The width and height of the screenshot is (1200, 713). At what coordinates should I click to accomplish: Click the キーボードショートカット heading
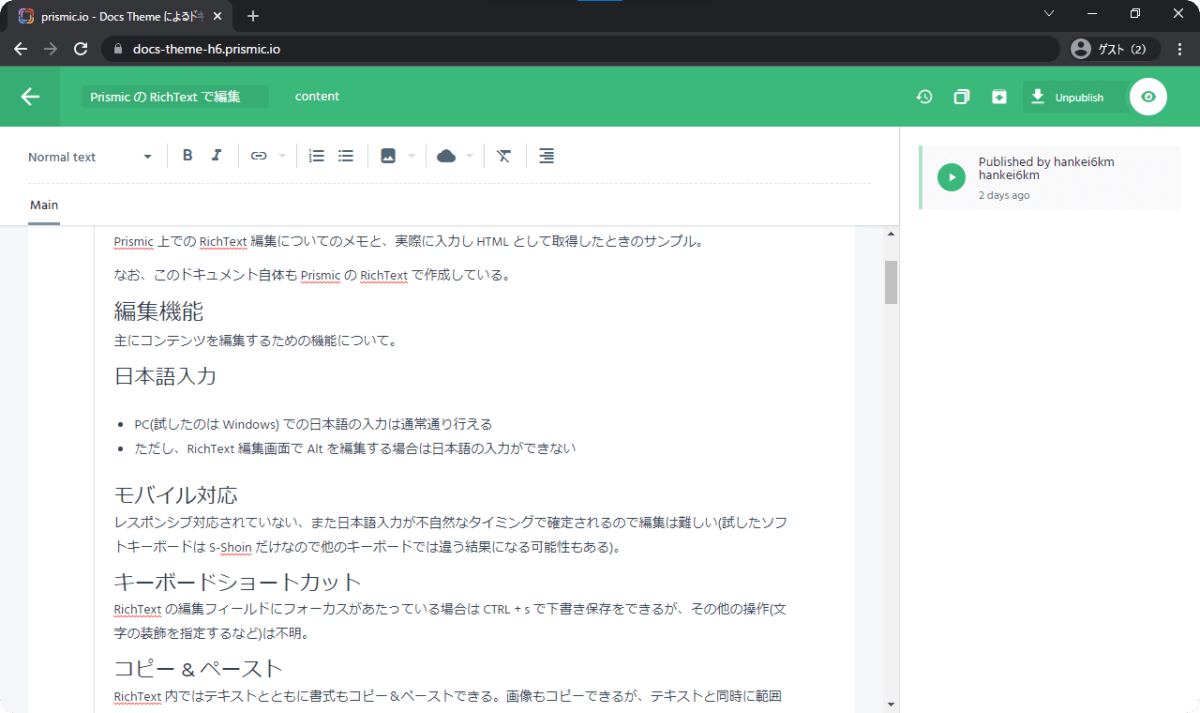click(x=237, y=582)
